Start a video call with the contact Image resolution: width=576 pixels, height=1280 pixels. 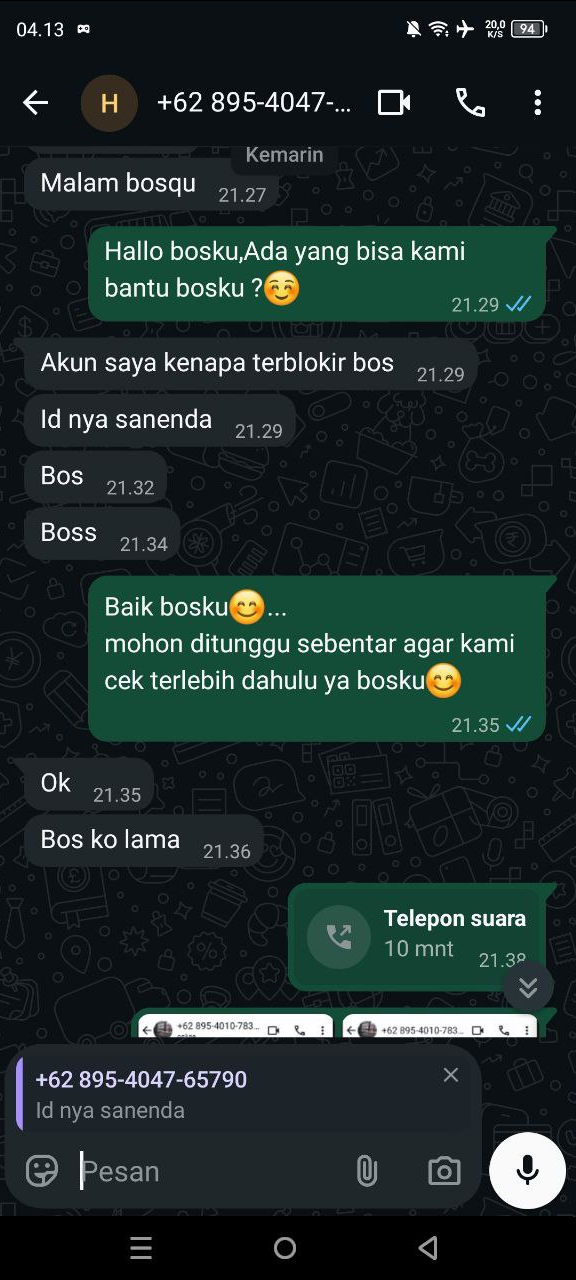click(394, 102)
